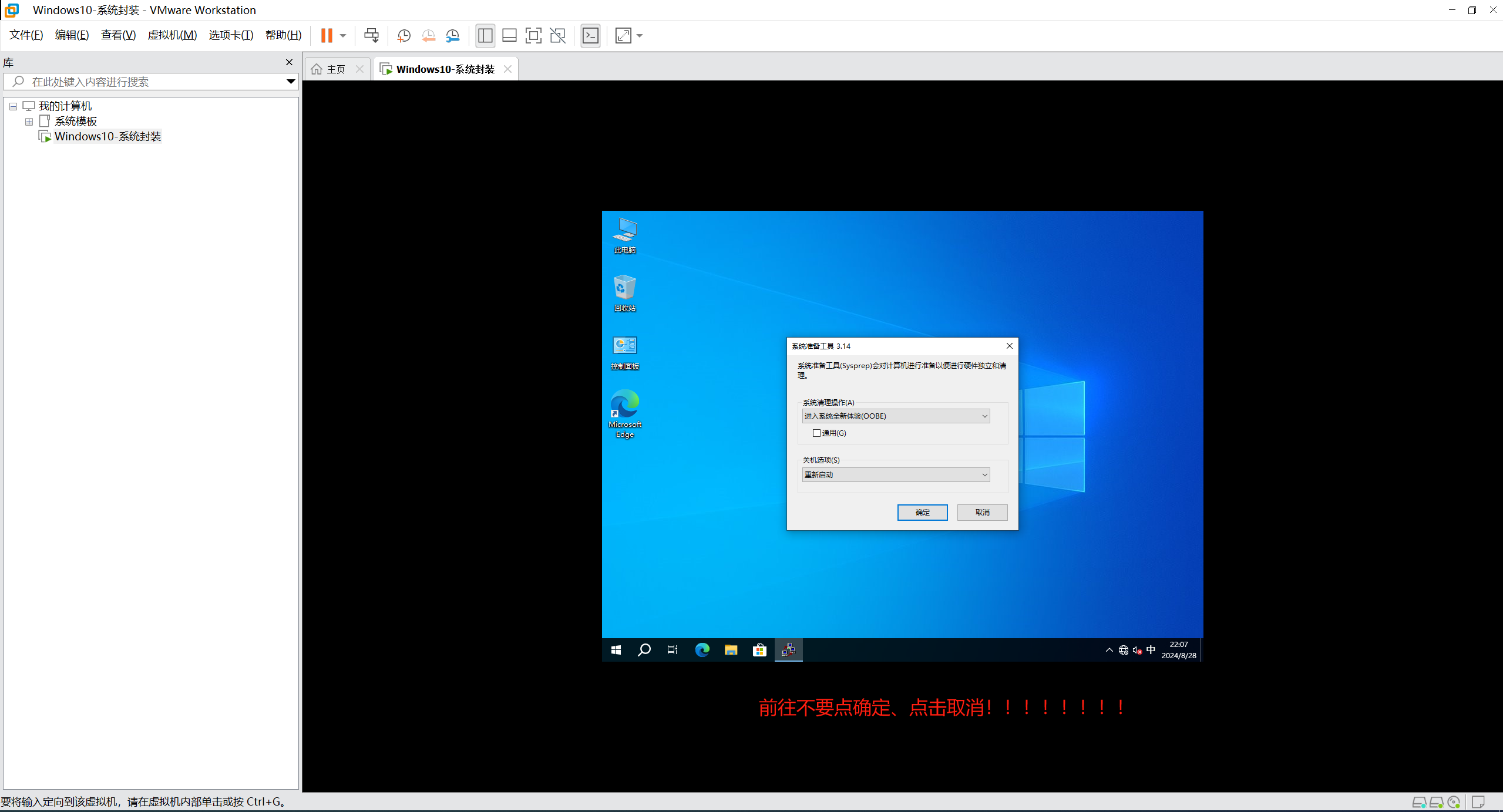Open the 选项卡(T) menu
Screen dimensions: 1503x812
(x=231, y=35)
